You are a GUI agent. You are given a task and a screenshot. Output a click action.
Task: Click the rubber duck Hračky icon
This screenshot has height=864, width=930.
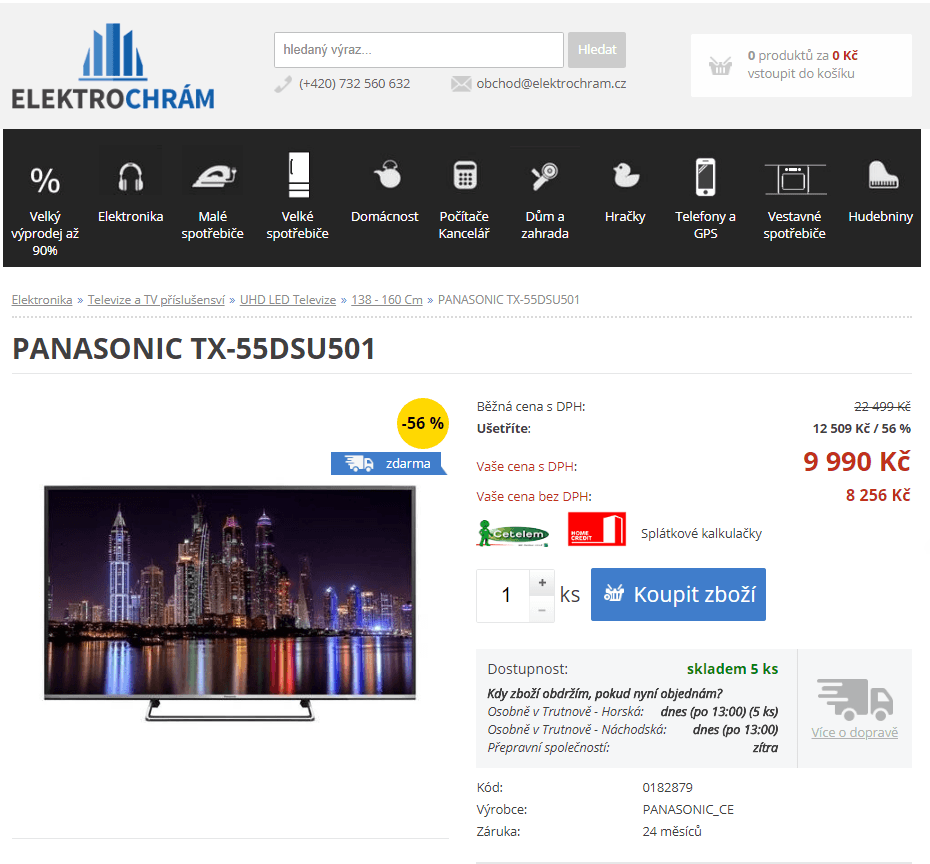(x=625, y=175)
